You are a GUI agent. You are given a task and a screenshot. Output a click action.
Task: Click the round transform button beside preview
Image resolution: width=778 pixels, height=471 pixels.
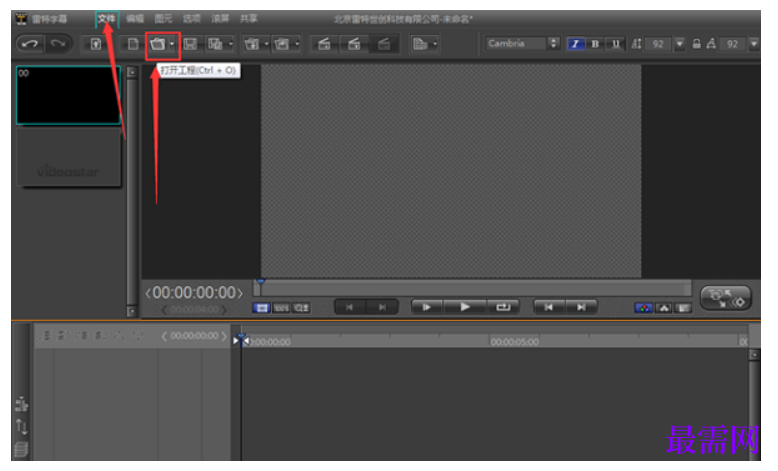[x=726, y=298]
